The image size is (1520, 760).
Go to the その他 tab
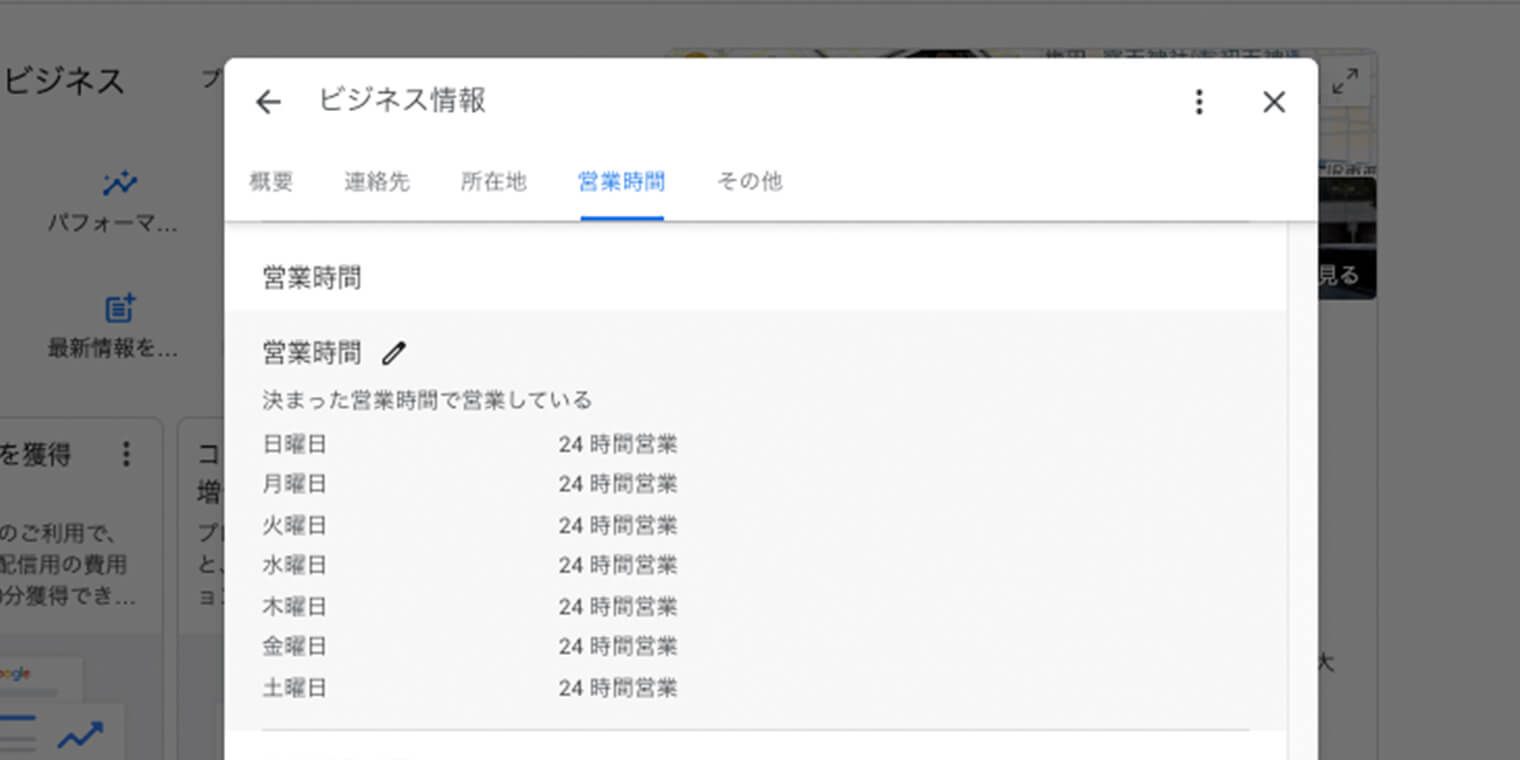tap(749, 182)
